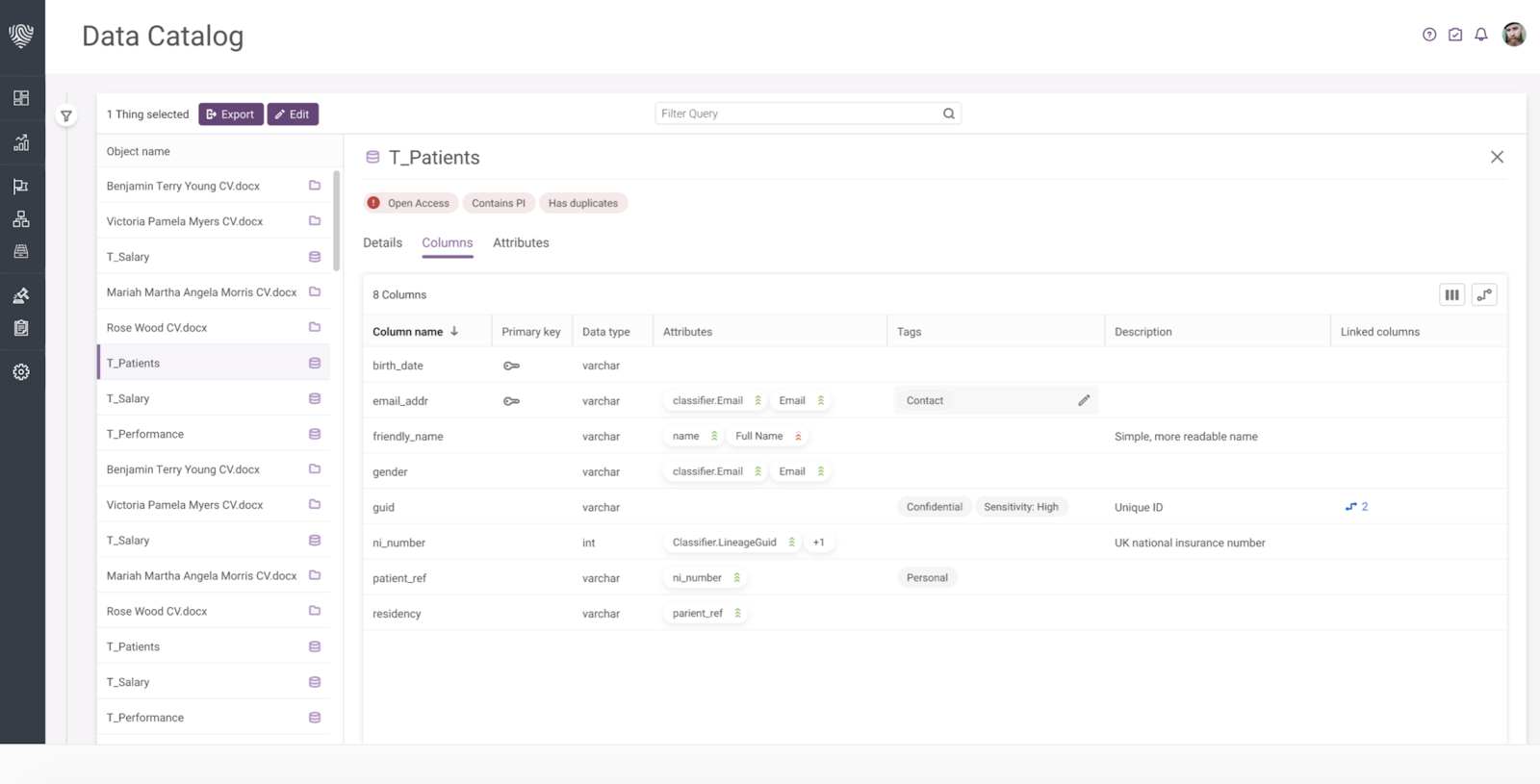The image size is (1540, 784).
Task: Open the user profile avatar
Action: pyautogui.click(x=1514, y=35)
